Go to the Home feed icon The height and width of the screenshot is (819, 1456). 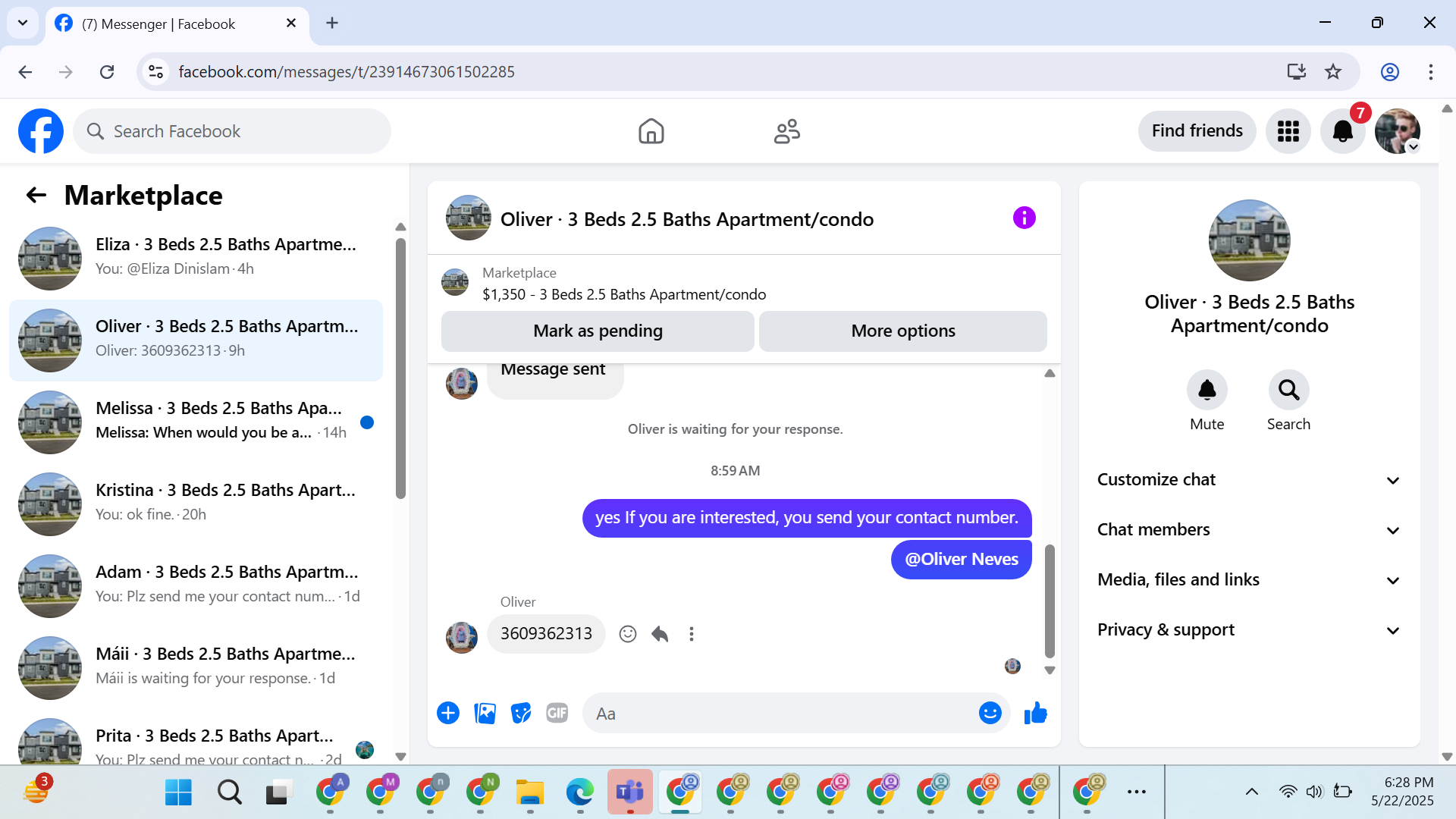(651, 131)
